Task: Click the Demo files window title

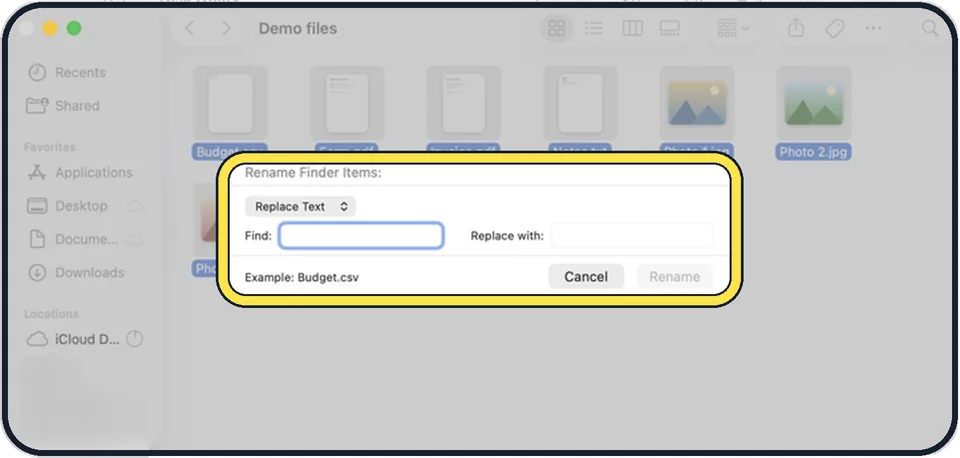Action: point(298,28)
